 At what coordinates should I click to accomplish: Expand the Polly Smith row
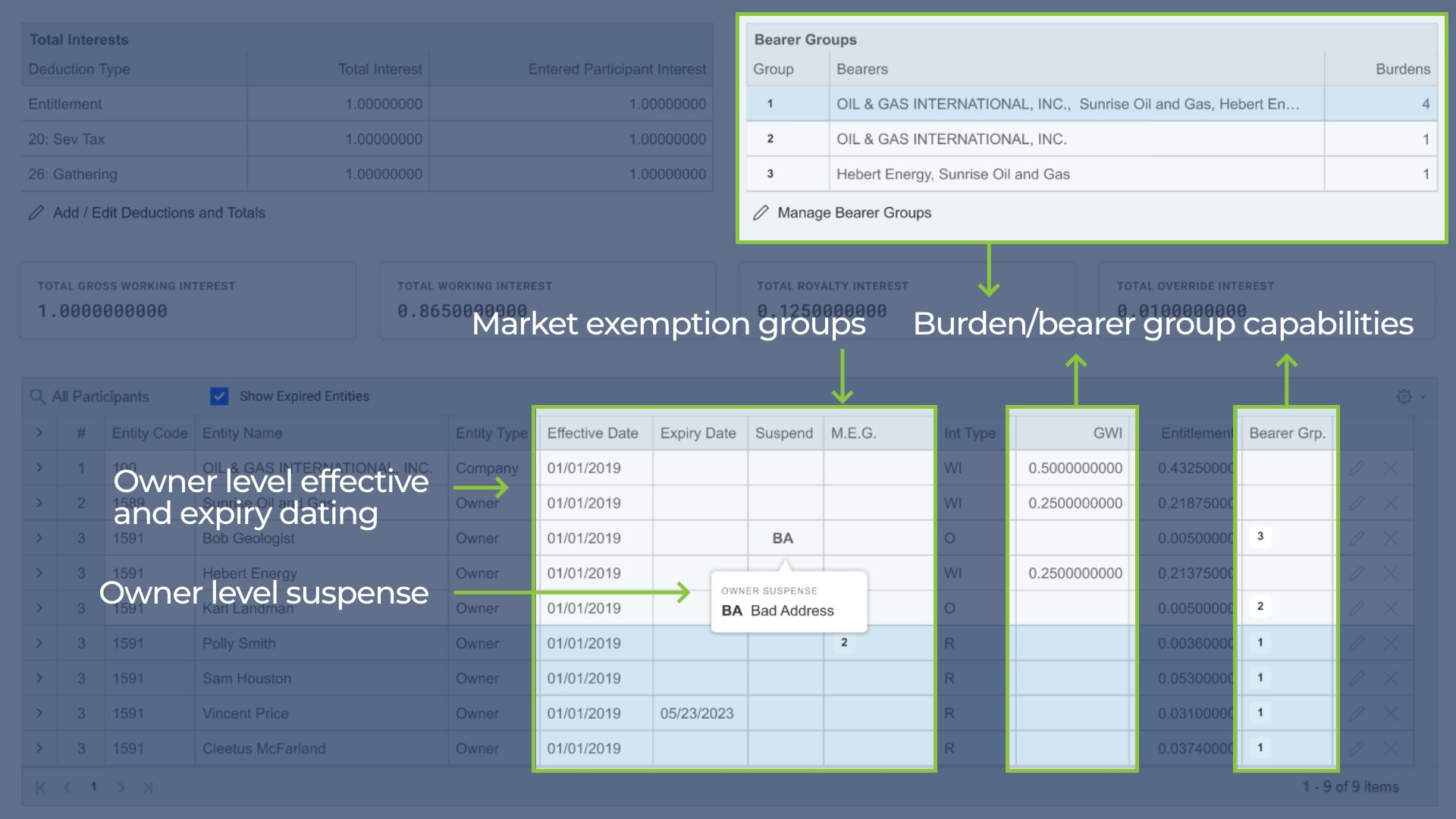tap(39, 643)
